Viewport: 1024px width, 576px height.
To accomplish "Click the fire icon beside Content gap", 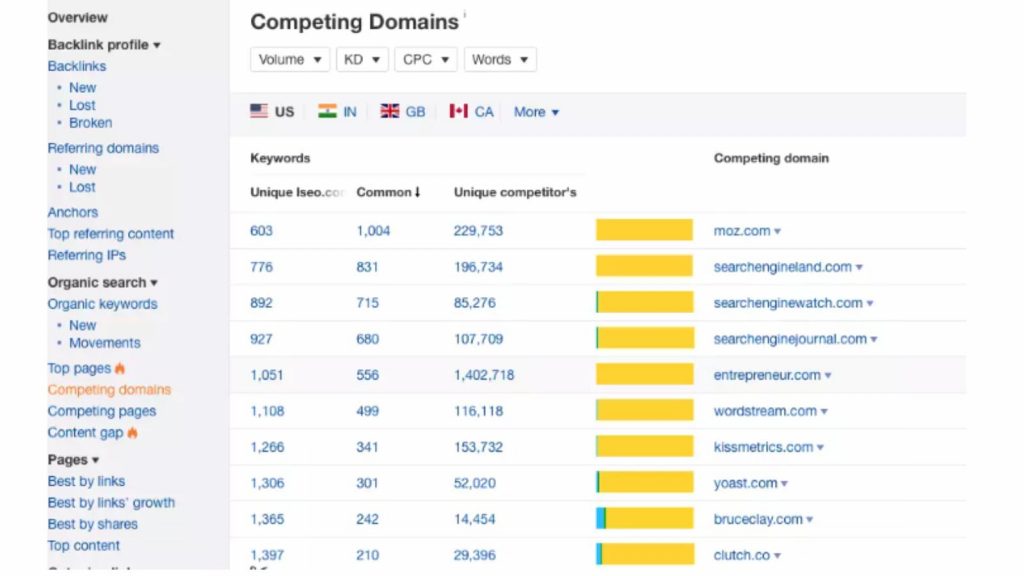I will (x=132, y=432).
